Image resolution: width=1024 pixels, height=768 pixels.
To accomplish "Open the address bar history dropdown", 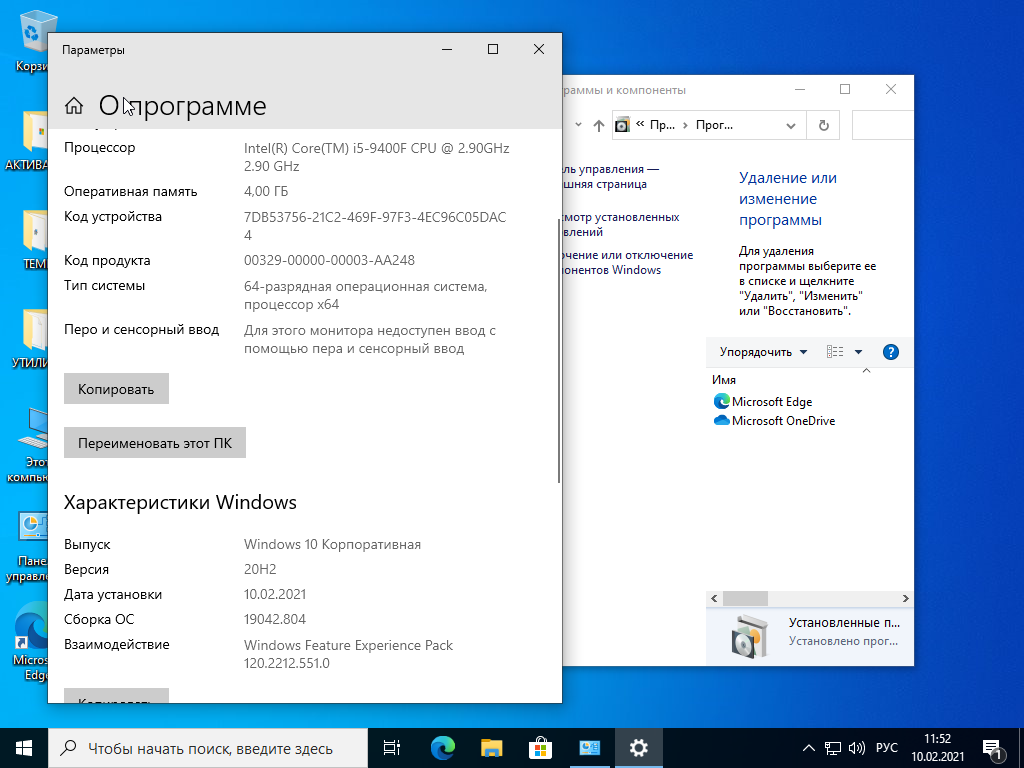I will coord(790,126).
